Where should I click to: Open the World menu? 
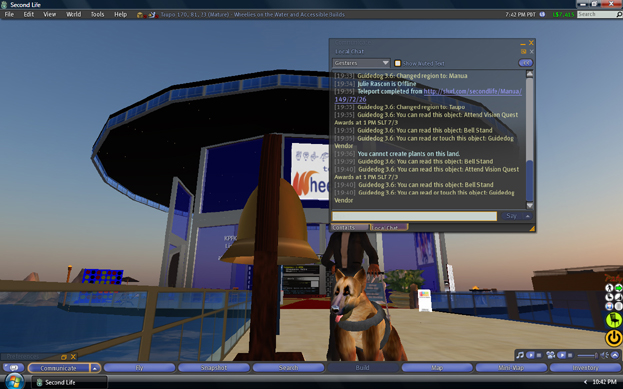(x=73, y=14)
